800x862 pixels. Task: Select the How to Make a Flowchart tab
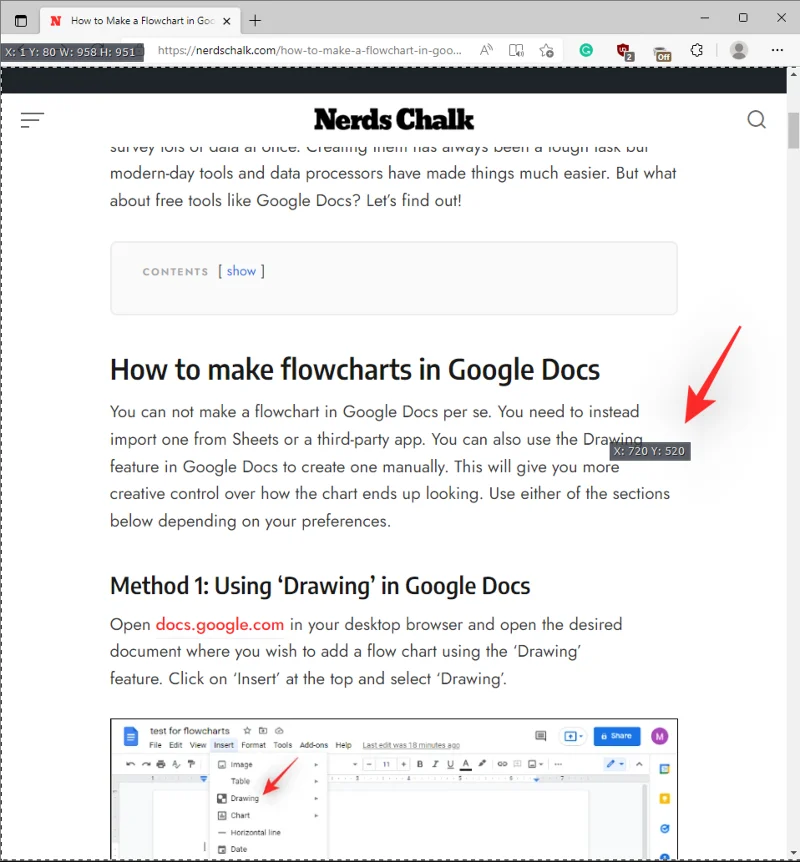click(140, 20)
